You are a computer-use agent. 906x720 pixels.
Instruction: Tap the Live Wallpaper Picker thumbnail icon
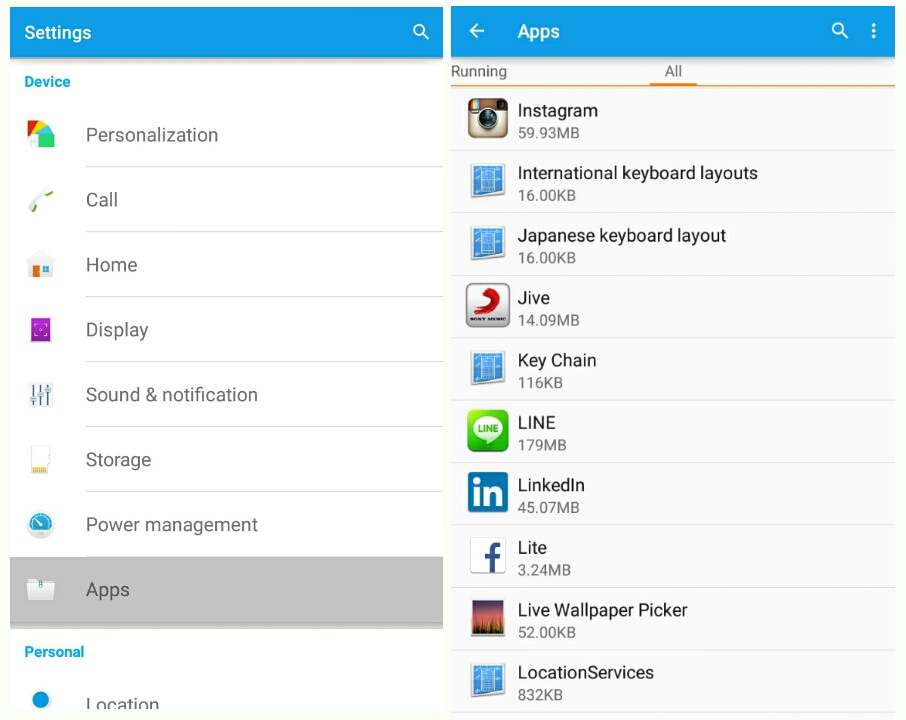[488, 618]
